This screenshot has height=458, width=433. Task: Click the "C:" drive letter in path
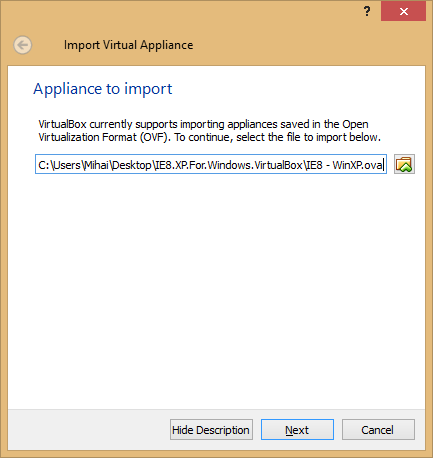(44, 165)
